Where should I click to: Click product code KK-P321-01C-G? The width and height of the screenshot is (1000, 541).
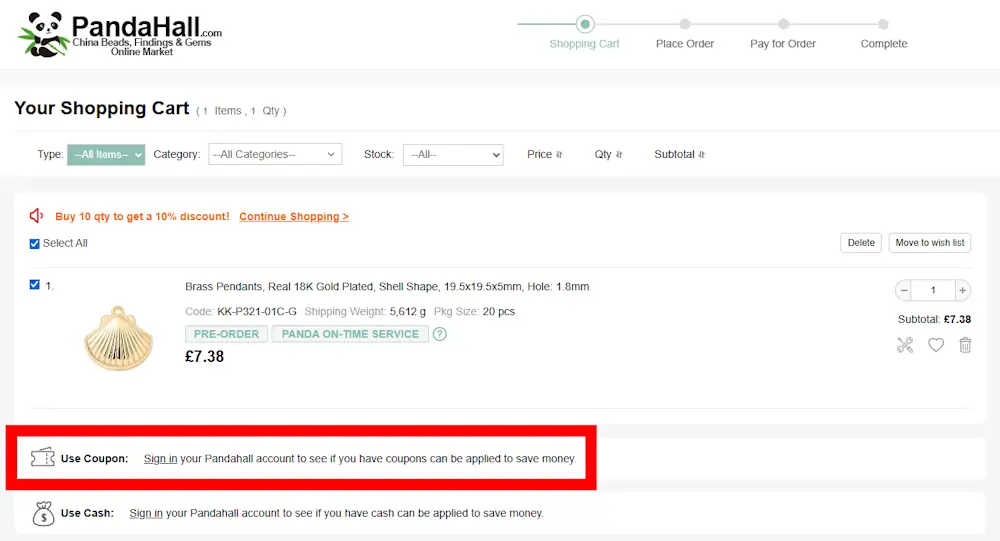coord(256,311)
